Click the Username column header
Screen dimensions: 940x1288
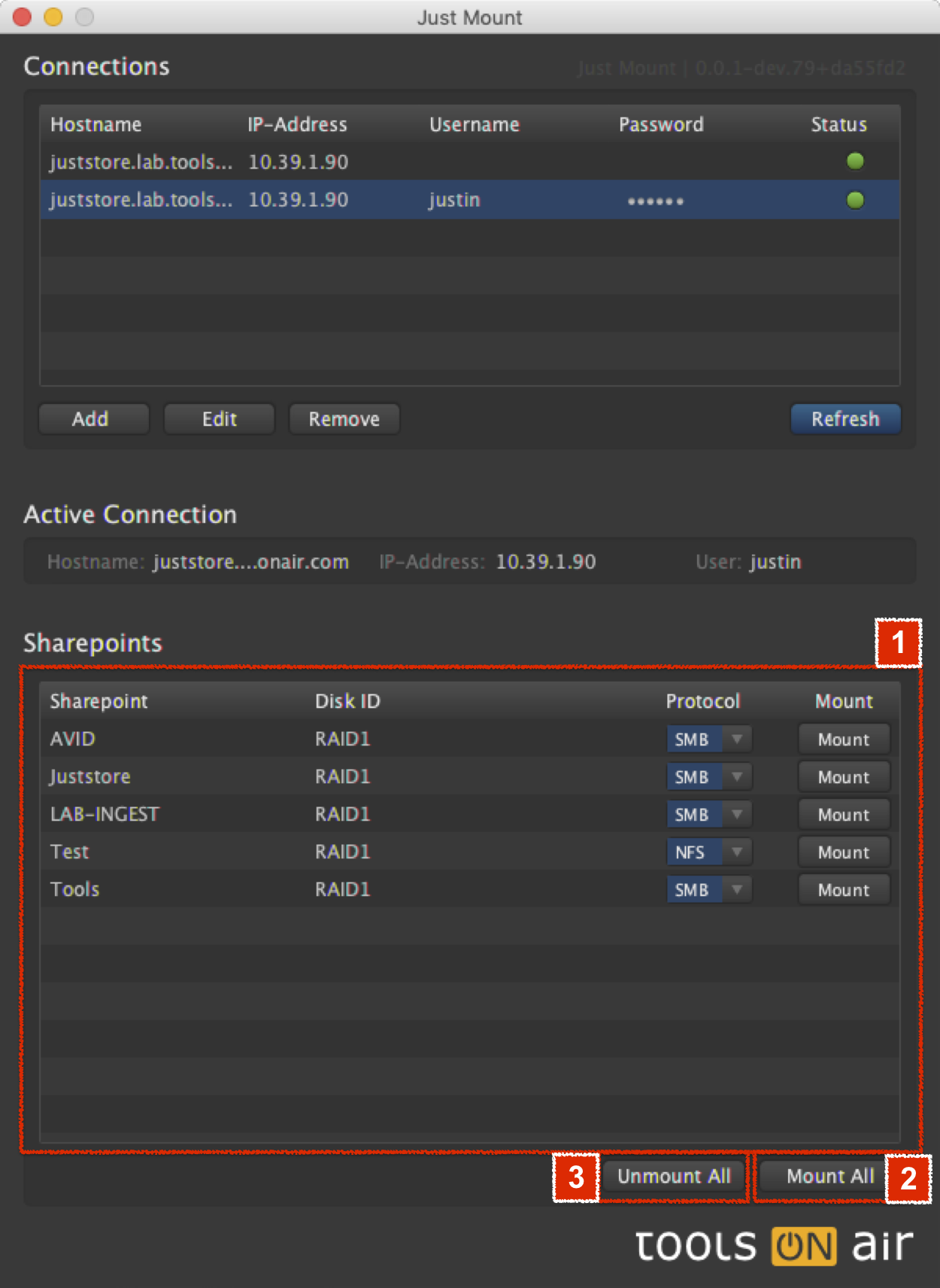point(475,125)
